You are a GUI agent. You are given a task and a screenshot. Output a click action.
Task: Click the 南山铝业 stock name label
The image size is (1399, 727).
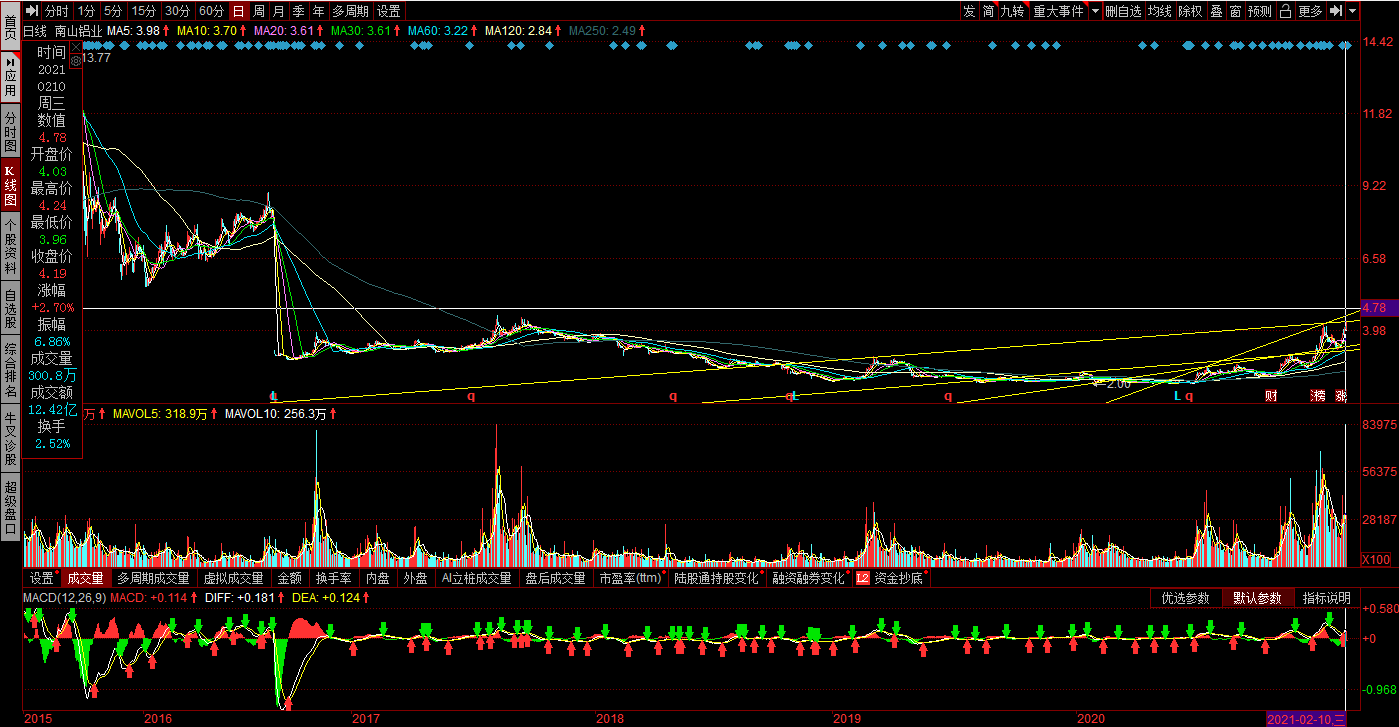78,32
